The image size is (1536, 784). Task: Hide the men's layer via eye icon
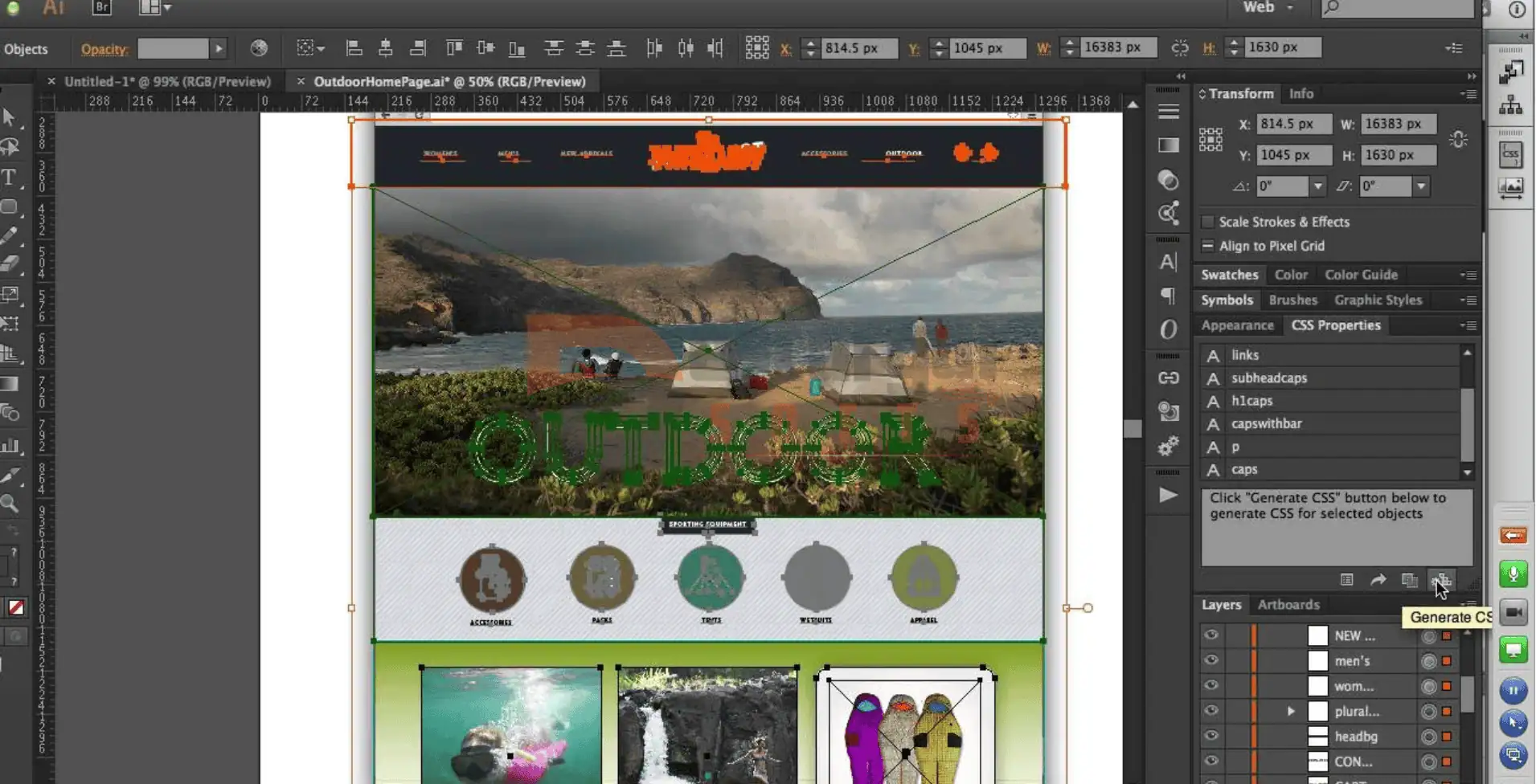point(1210,660)
